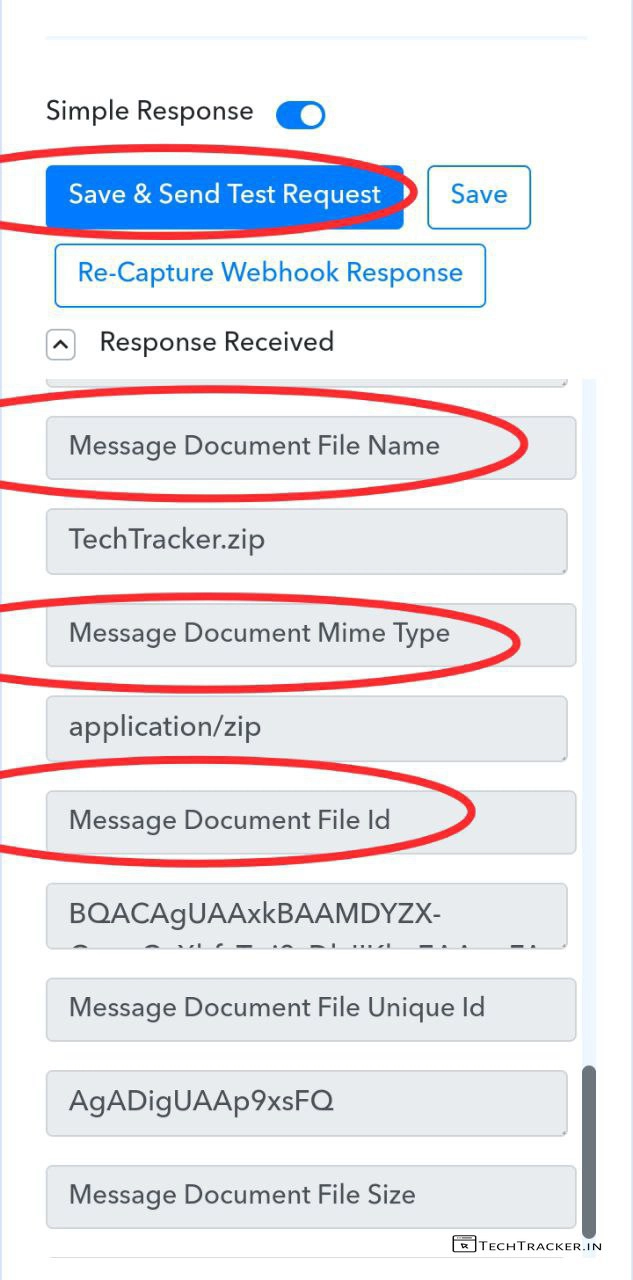
Task: Collapse the Response Received section
Action: (60, 345)
